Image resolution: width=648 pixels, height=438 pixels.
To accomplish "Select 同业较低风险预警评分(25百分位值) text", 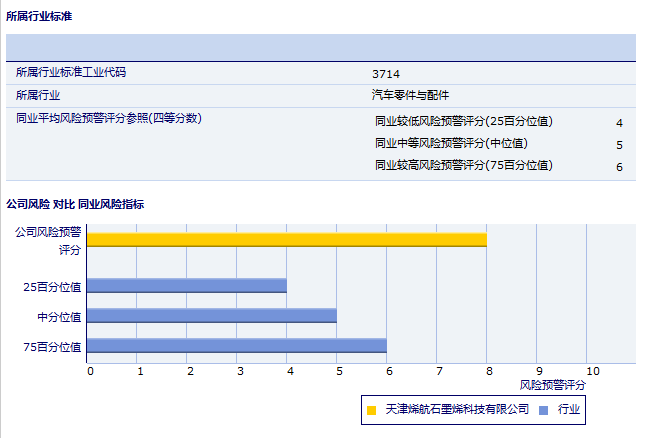I will point(464,121).
